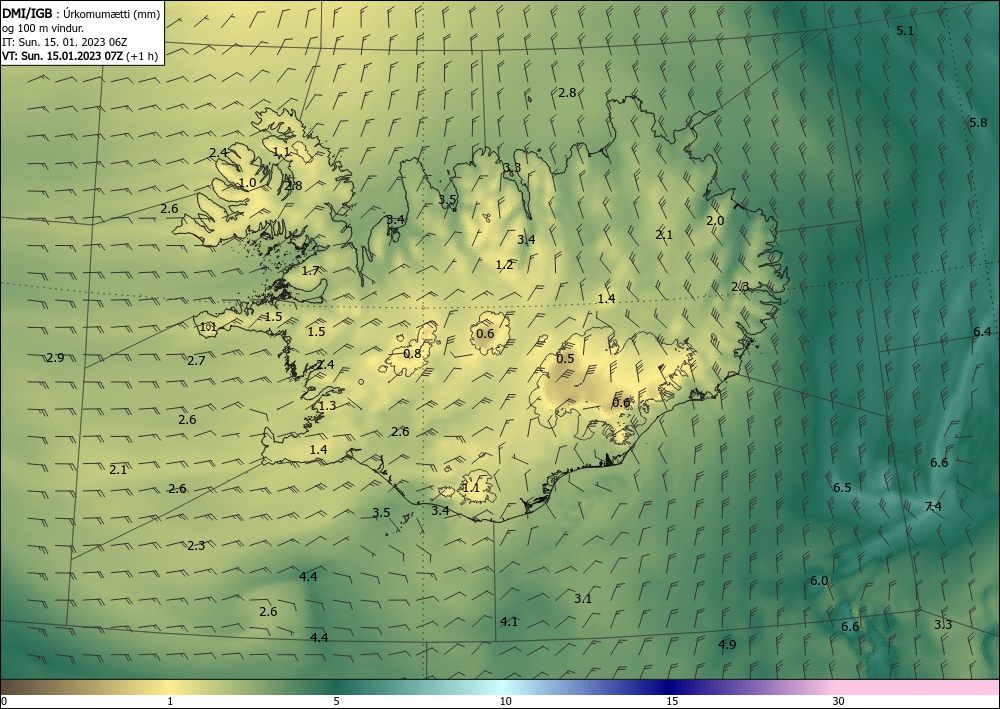Select the legend line "og 100 m vindur."
Image resolution: width=1000 pixels, height=709 pixels.
coord(43,28)
